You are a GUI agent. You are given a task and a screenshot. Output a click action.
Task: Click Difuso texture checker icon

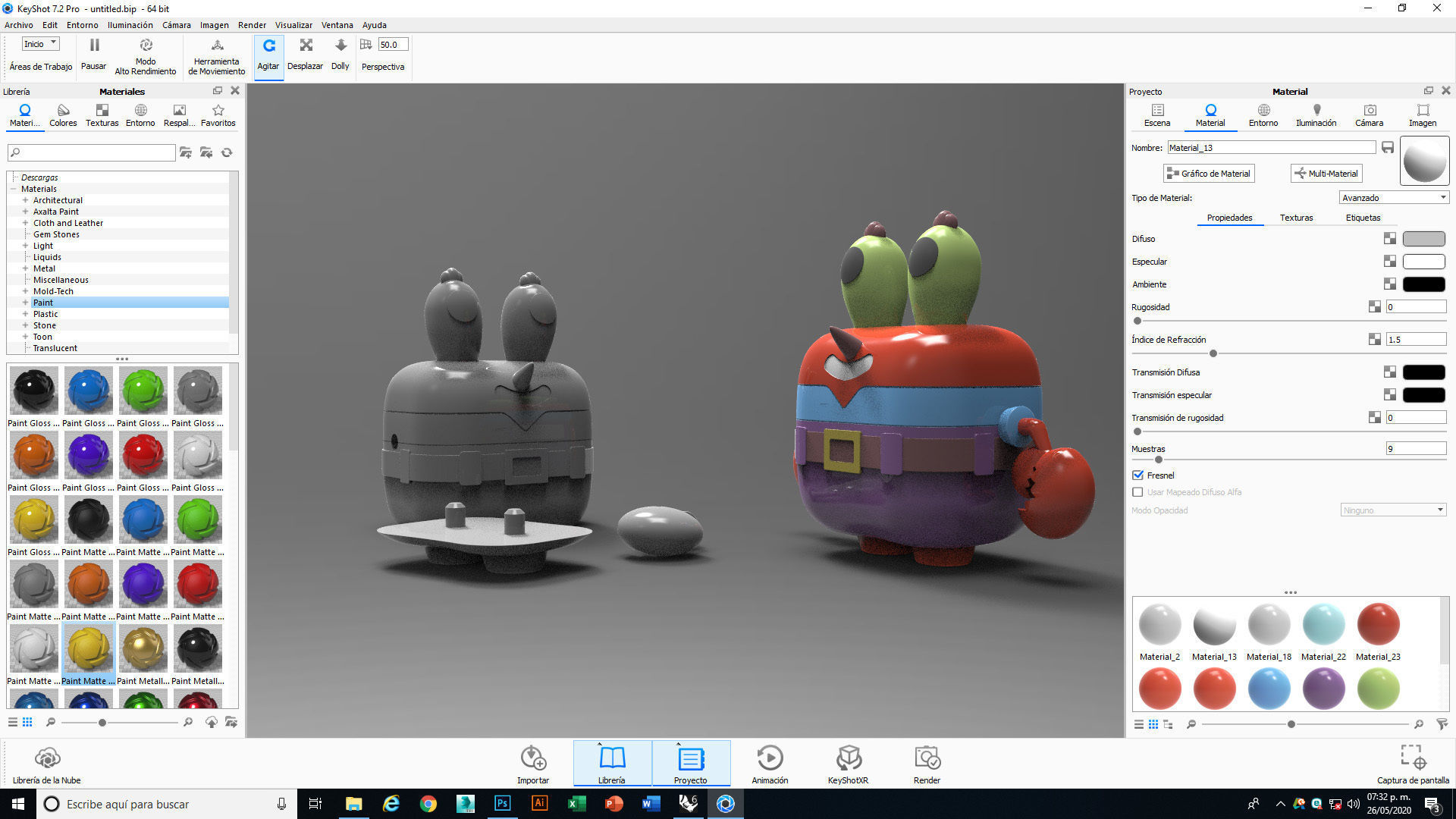[1389, 238]
